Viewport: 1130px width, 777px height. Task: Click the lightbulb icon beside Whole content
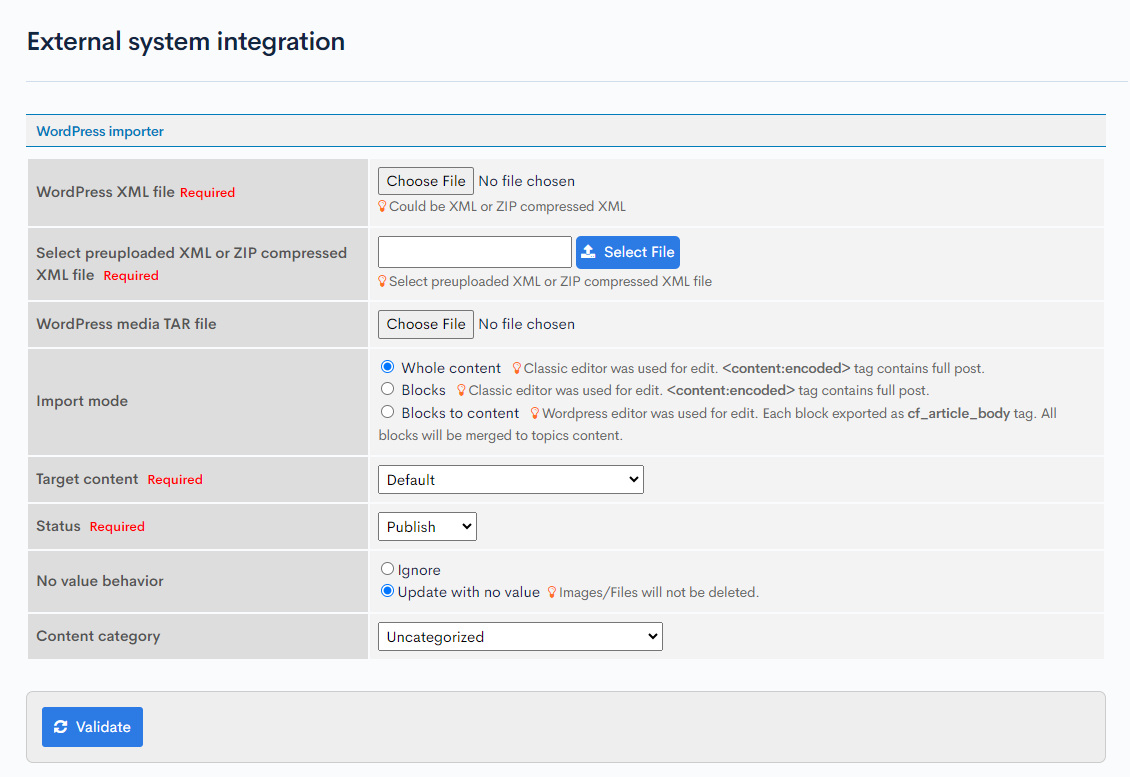click(x=517, y=369)
